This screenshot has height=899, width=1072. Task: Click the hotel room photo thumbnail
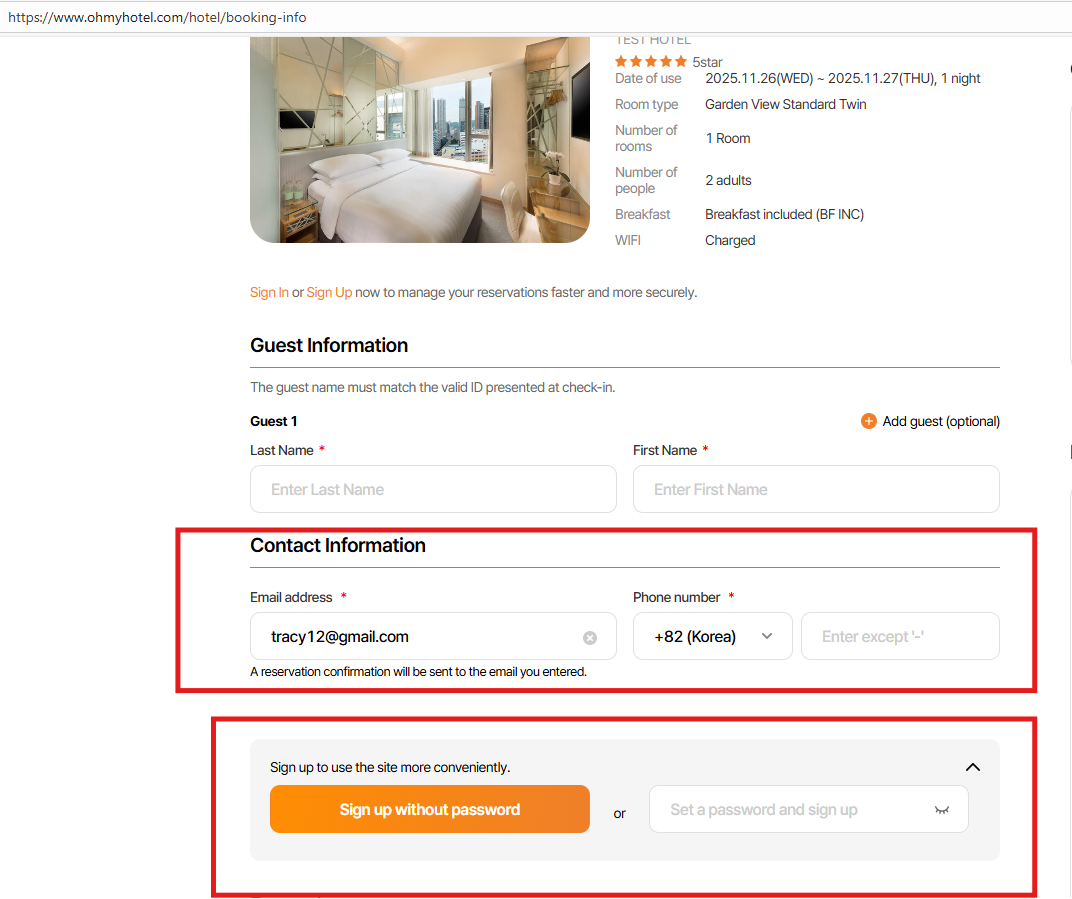point(420,140)
